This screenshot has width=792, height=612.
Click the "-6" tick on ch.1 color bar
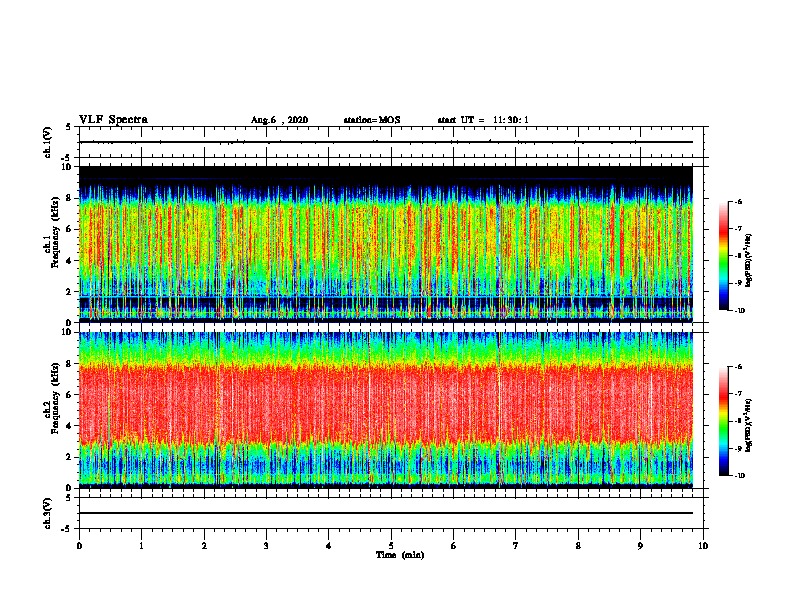pyautogui.click(x=739, y=202)
